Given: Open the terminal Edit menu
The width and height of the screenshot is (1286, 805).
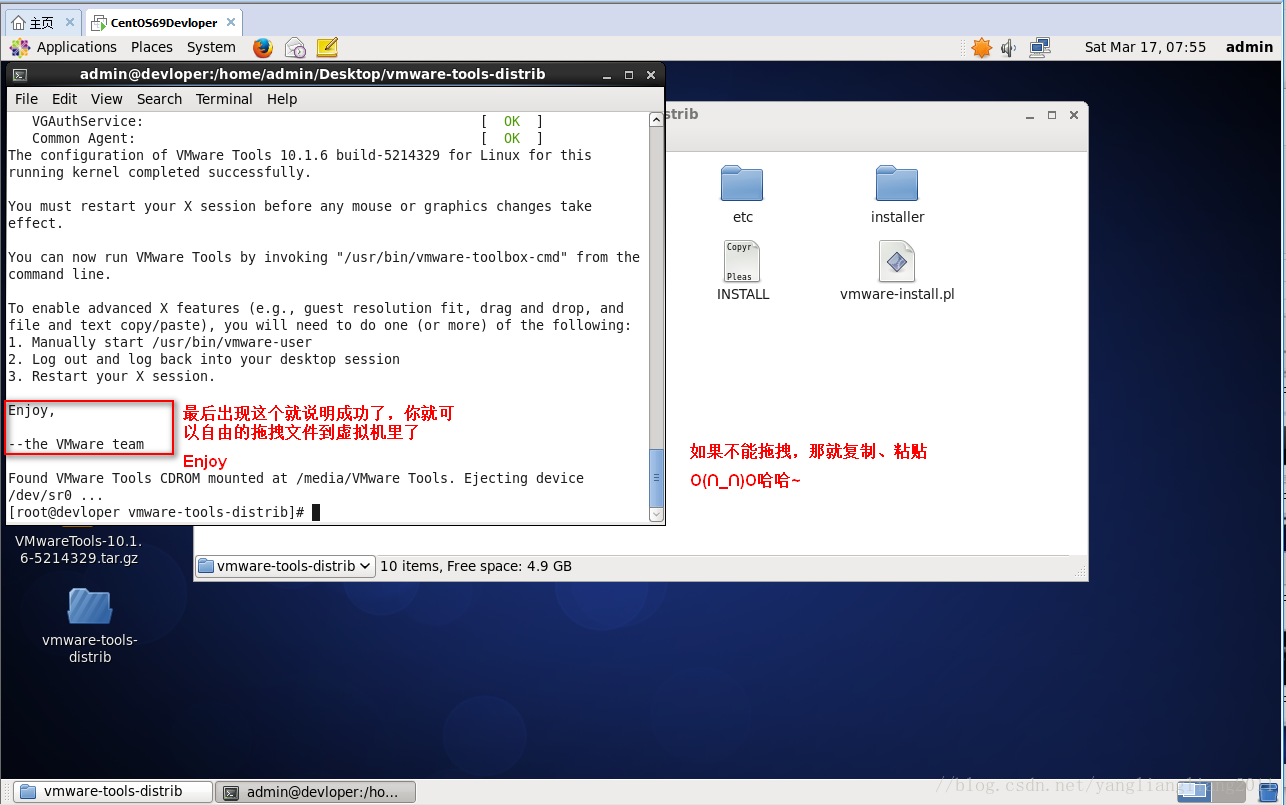Looking at the screenshot, I should [x=65, y=99].
